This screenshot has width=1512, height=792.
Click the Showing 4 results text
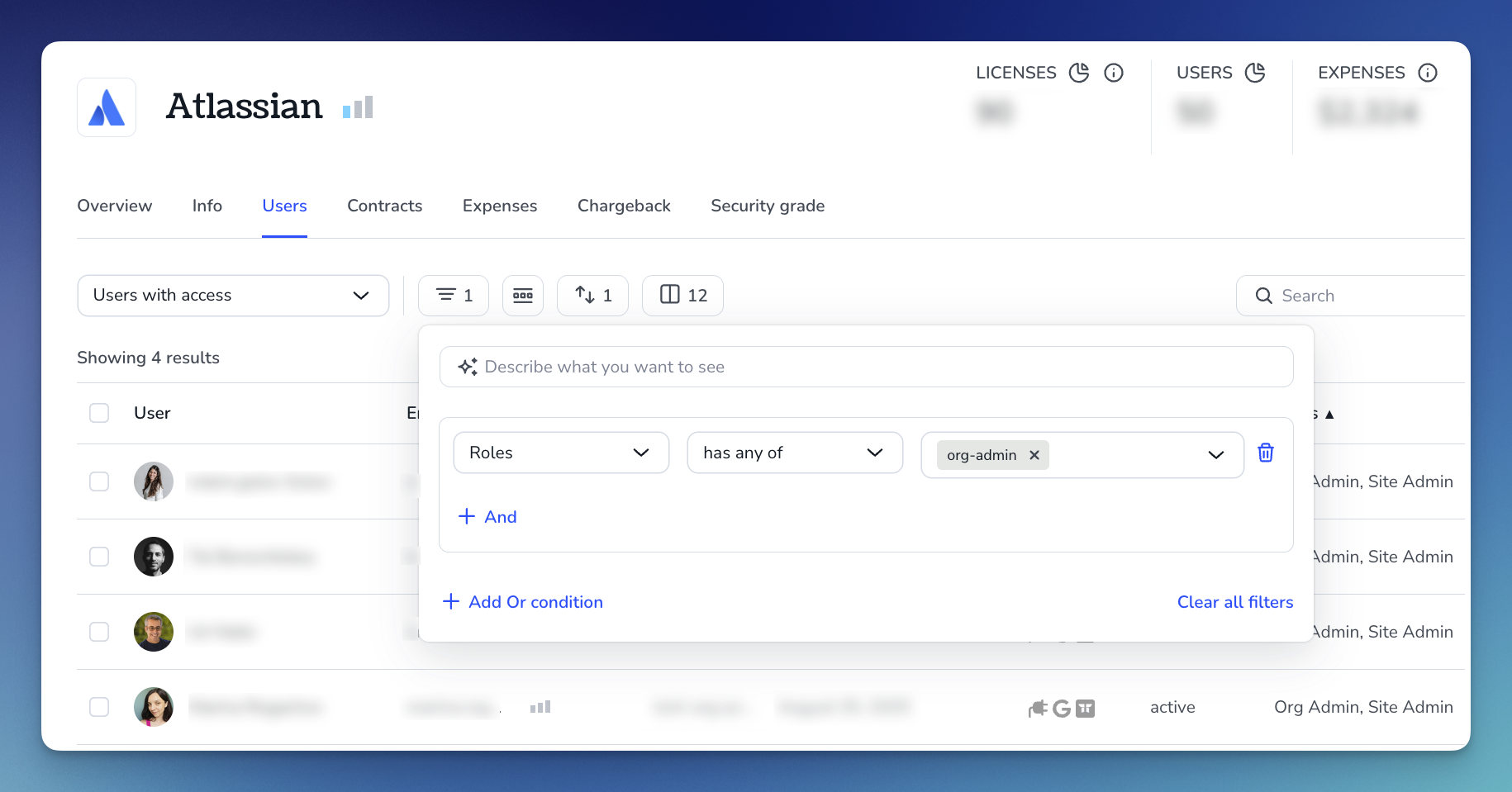coord(148,358)
